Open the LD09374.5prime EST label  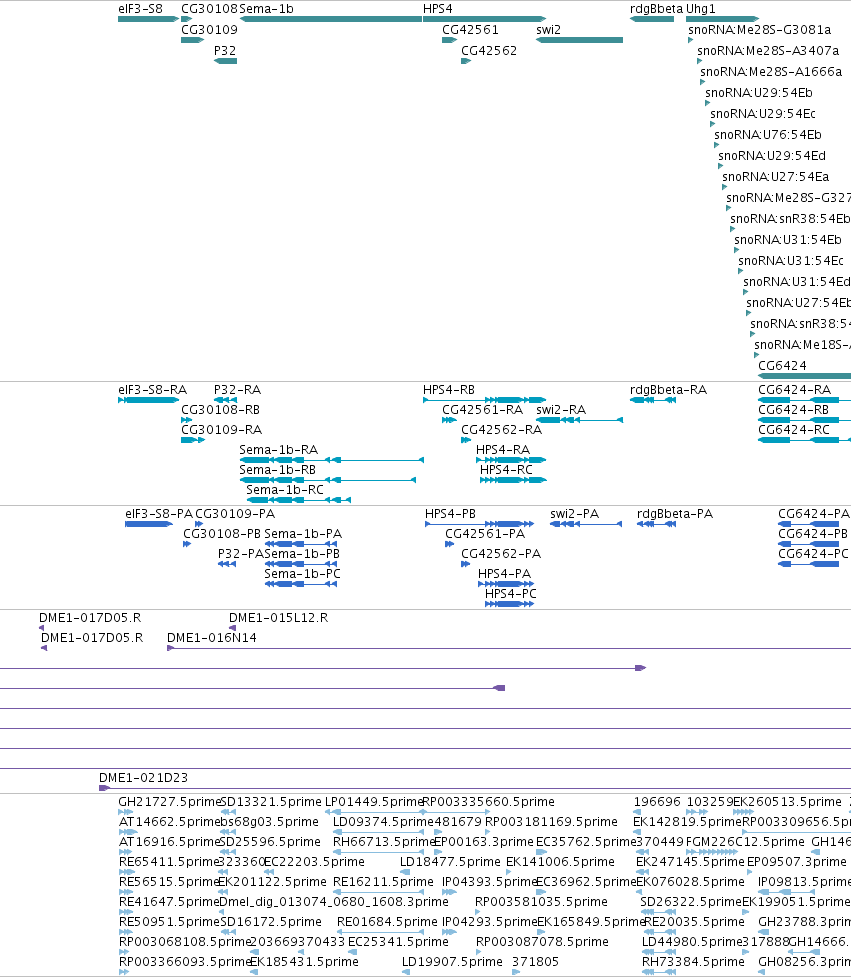[383, 821]
